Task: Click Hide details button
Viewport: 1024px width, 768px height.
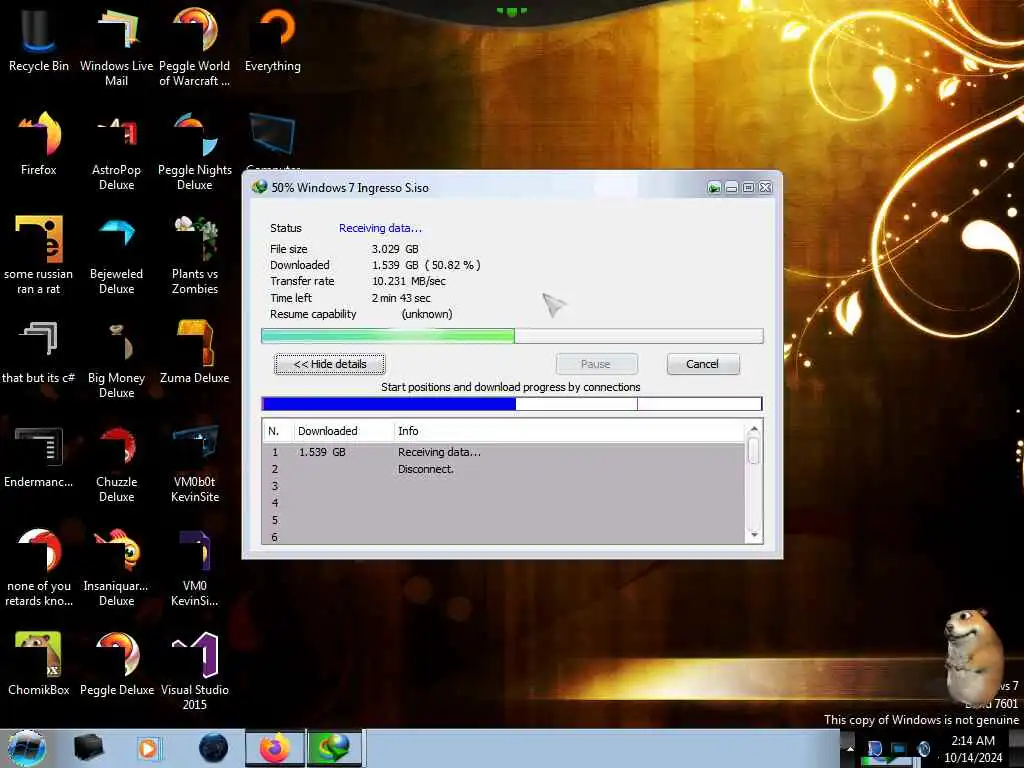Action: [330, 364]
